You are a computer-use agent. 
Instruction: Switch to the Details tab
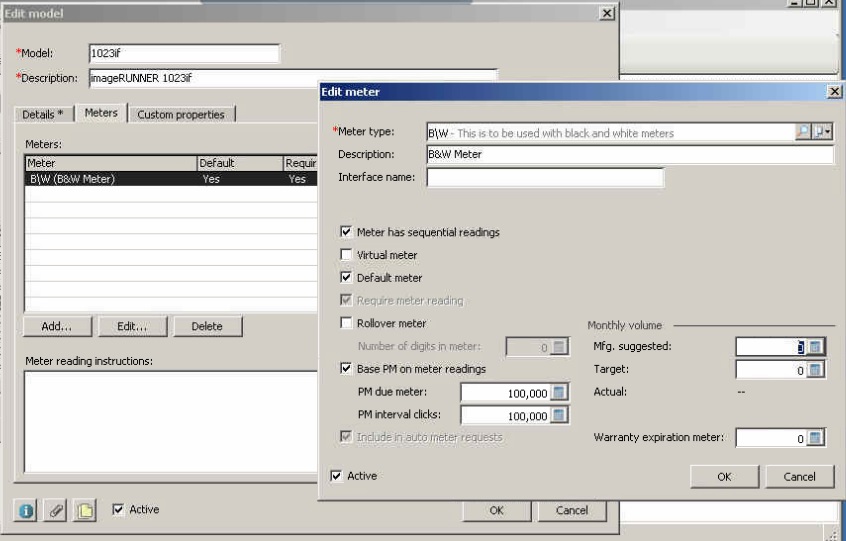click(x=43, y=114)
